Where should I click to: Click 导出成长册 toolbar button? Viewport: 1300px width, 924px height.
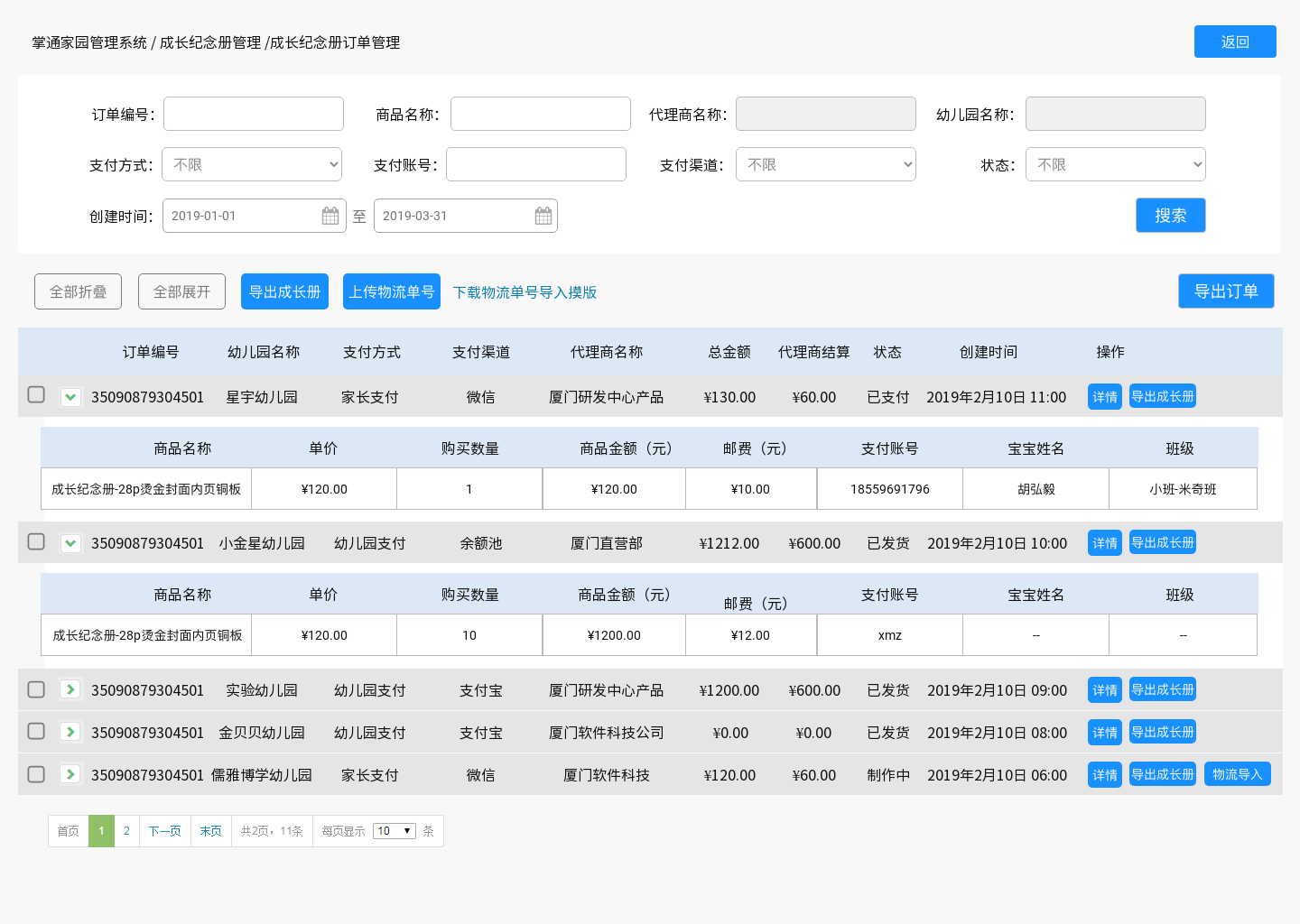click(284, 291)
